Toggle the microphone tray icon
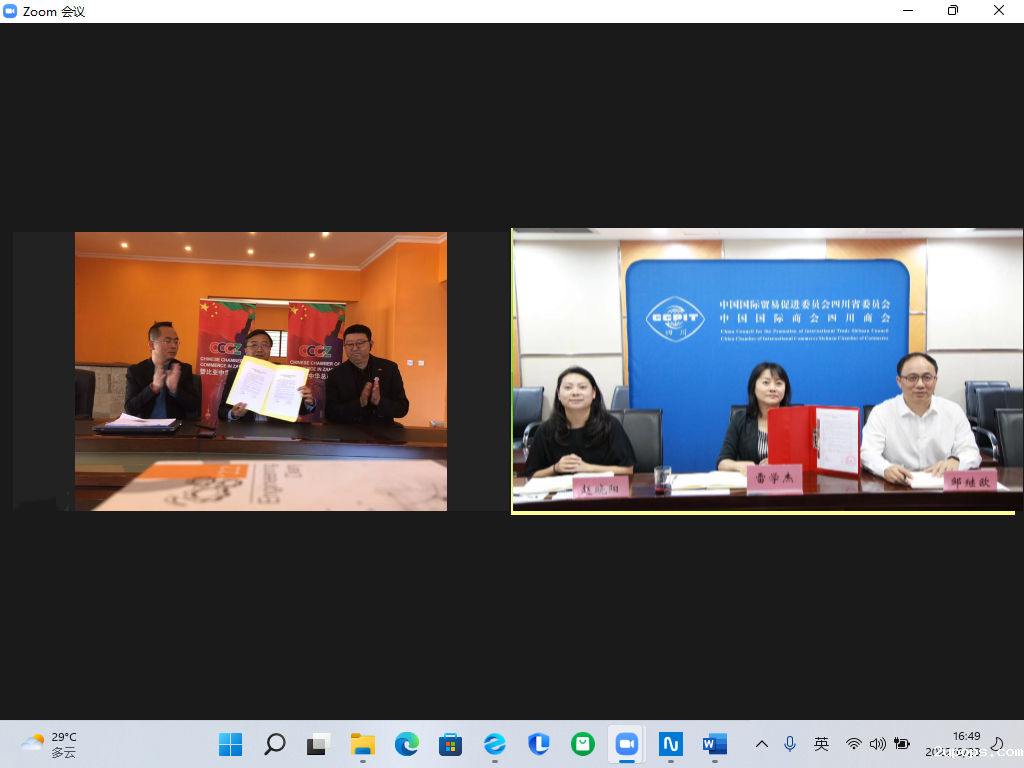The width and height of the screenshot is (1024, 768). pos(790,744)
